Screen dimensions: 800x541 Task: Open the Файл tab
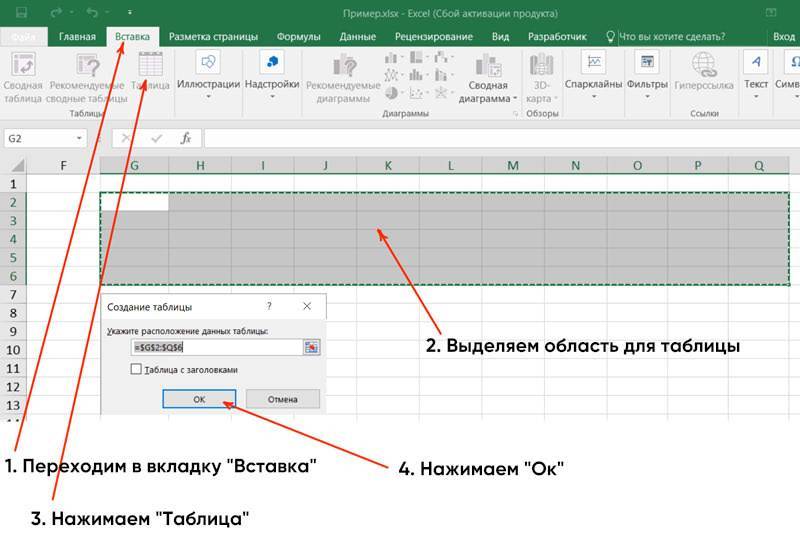(x=23, y=37)
